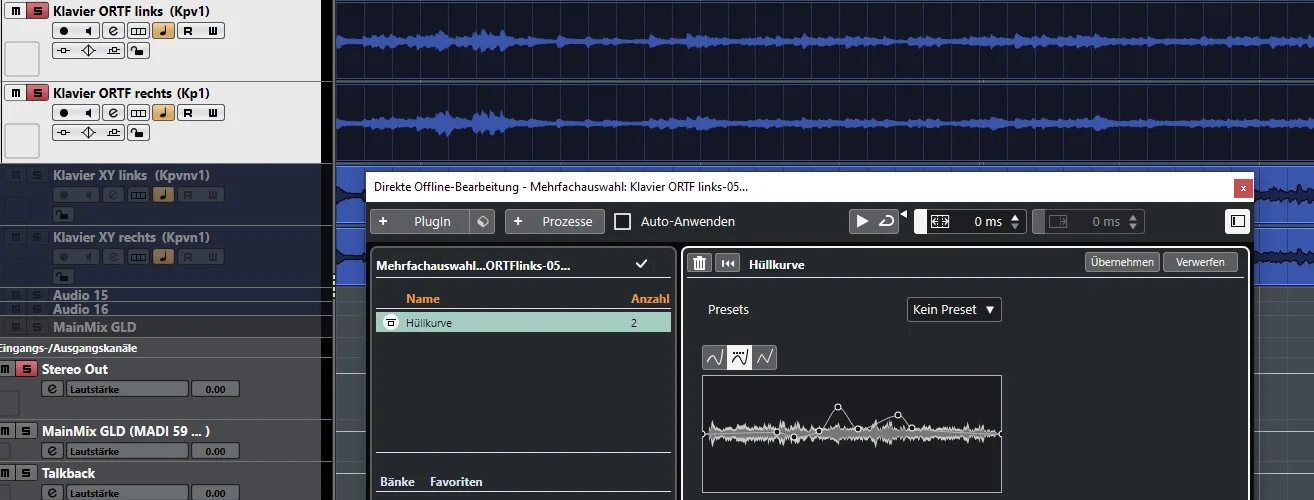1314x500 pixels.
Task: Open channel settings for Klavier ORTF links
Action: pos(114,31)
